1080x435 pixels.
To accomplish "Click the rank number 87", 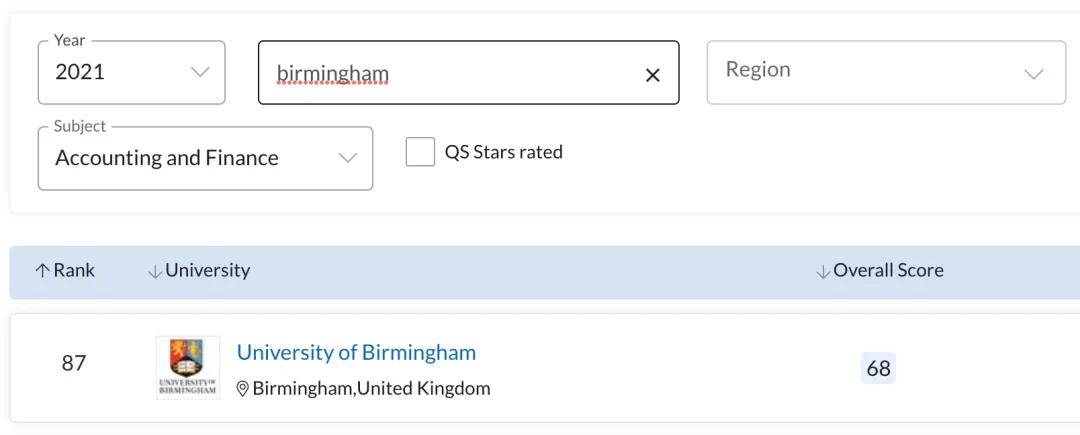I will [x=74, y=363].
